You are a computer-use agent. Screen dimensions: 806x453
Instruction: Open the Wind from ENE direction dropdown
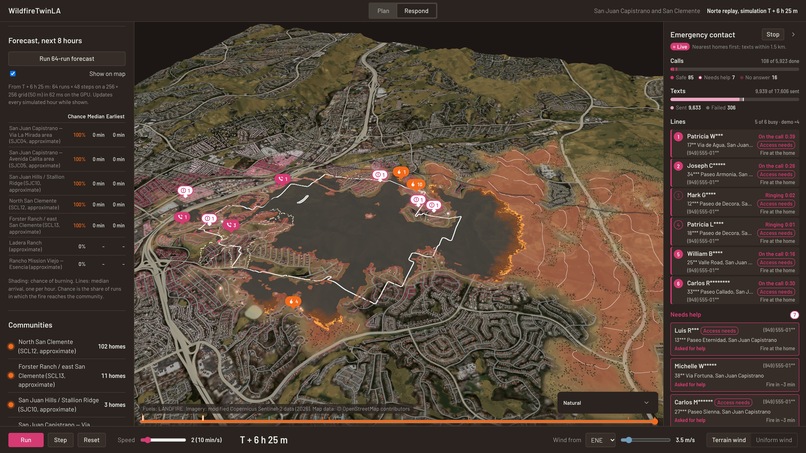(x=600, y=440)
